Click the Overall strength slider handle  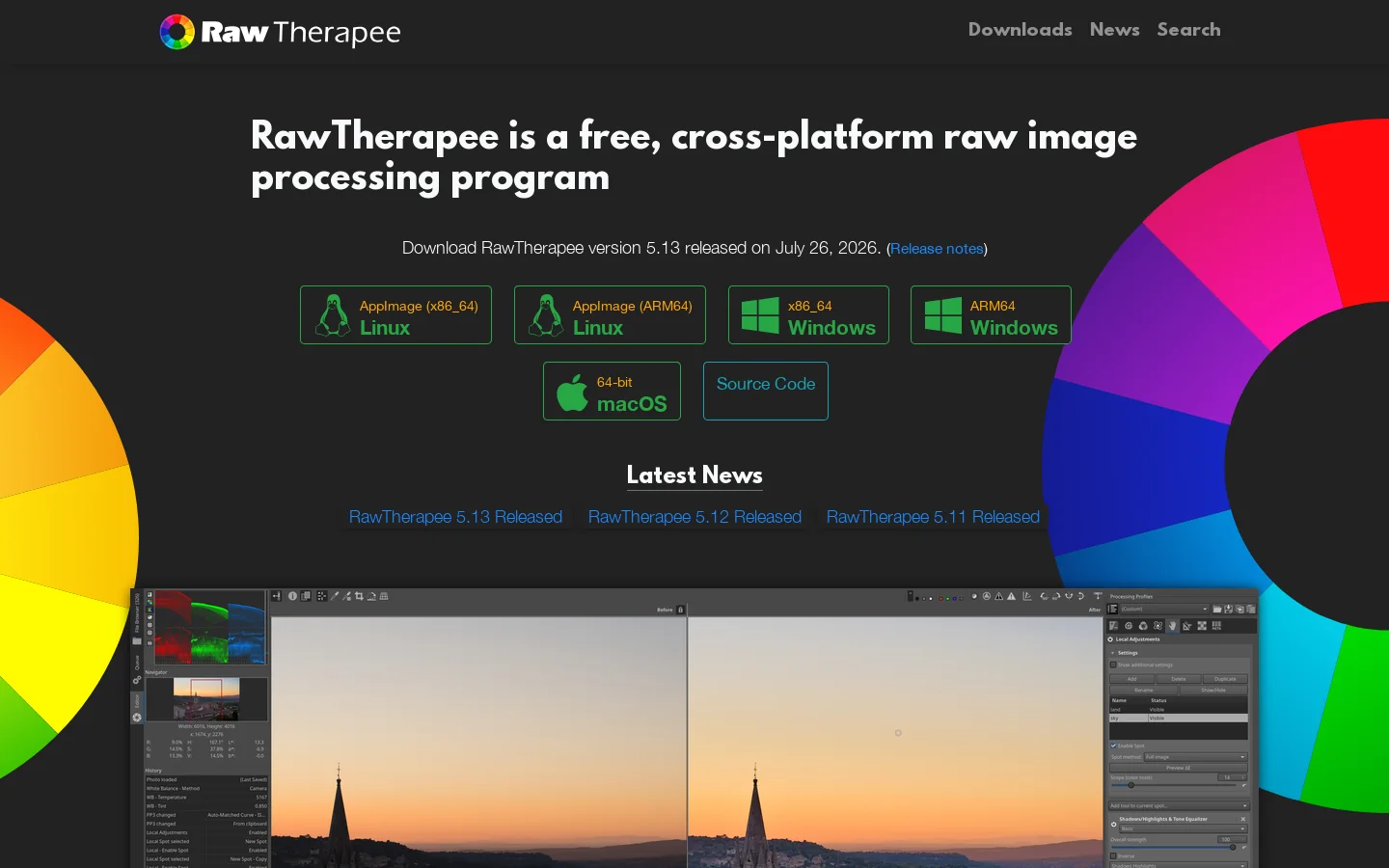click(x=1233, y=847)
